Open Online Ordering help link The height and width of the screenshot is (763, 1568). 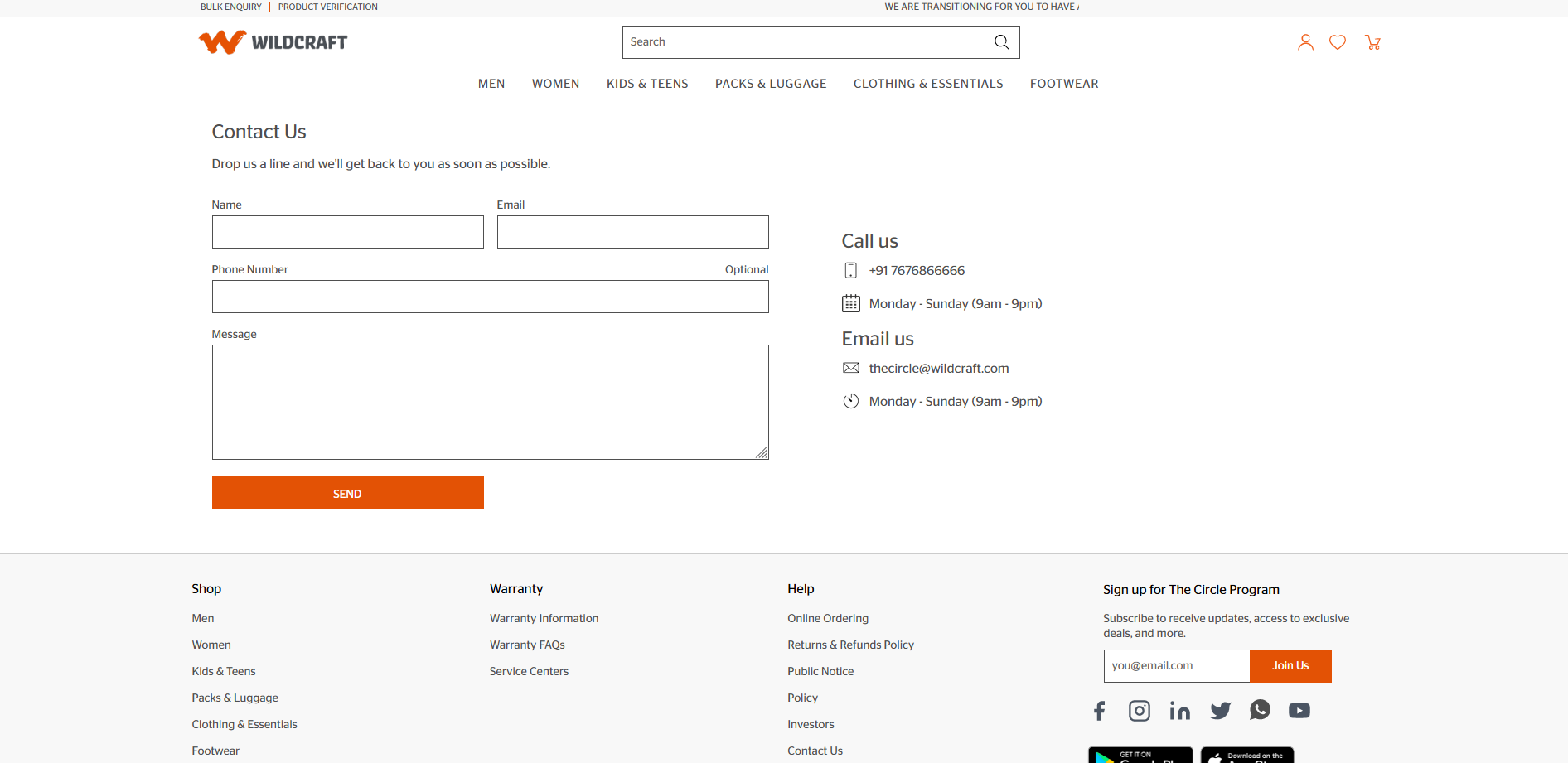[x=828, y=618]
